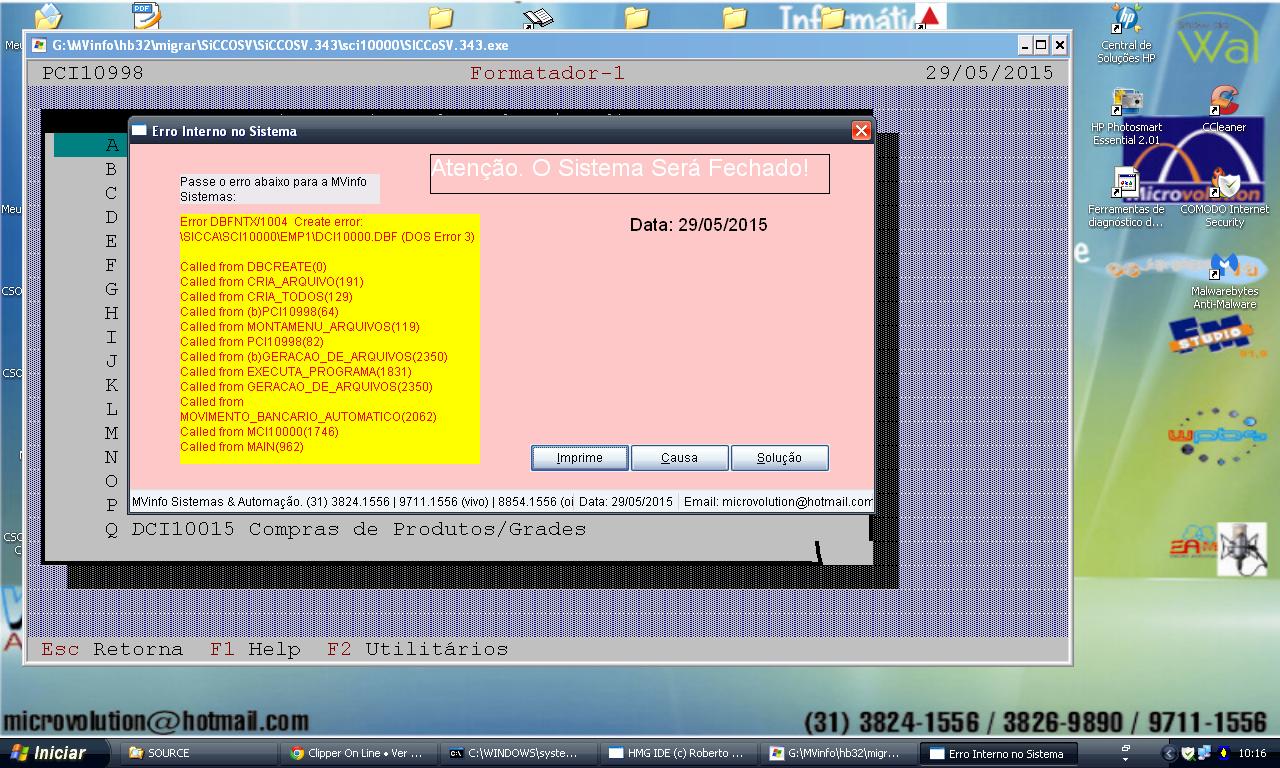Screen dimensions: 1280x768
Task: Pick menu letter K in the console list
Action: click(x=112, y=385)
